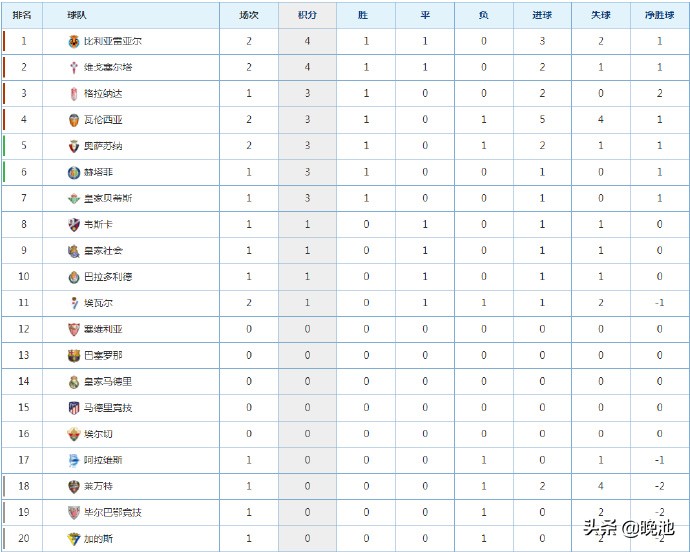The height and width of the screenshot is (552, 690).
Task: Select the 排名 rank column header
Action: coord(23,15)
